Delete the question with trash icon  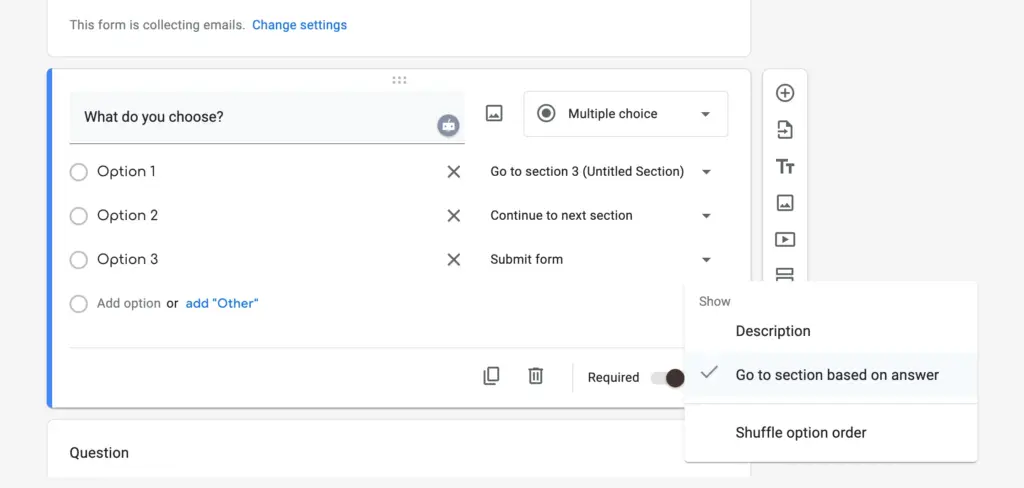coord(536,376)
